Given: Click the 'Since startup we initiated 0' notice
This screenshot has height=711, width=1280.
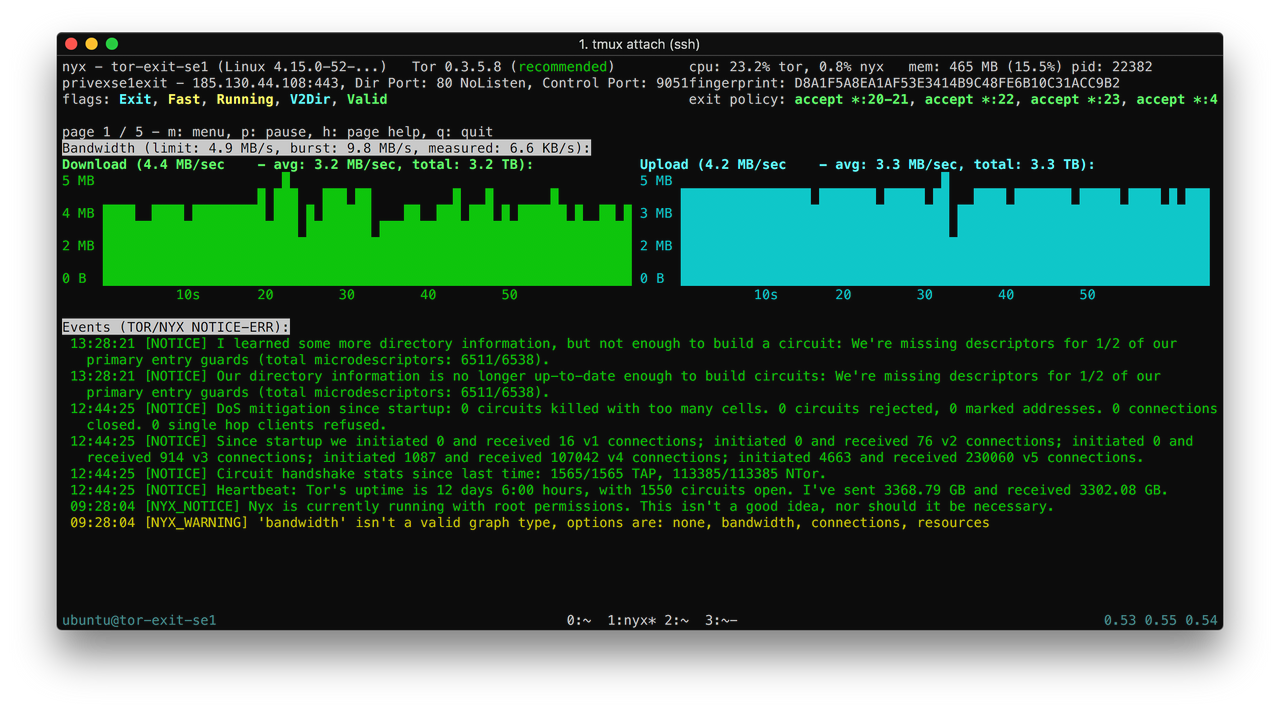Looking at the screenshot, I should click(x=632, y=449).
